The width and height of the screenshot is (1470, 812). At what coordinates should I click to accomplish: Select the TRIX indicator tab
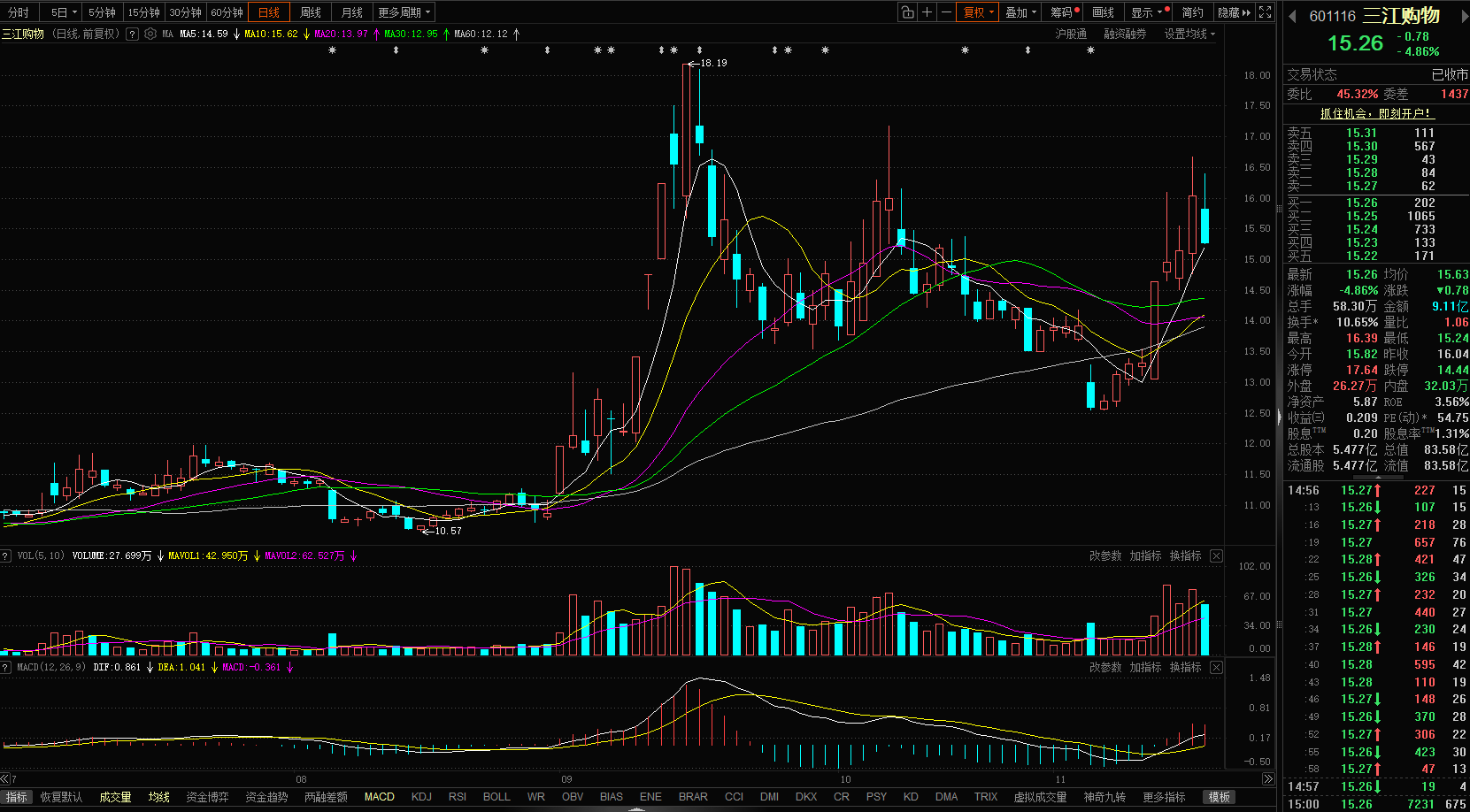pos(986,797)
